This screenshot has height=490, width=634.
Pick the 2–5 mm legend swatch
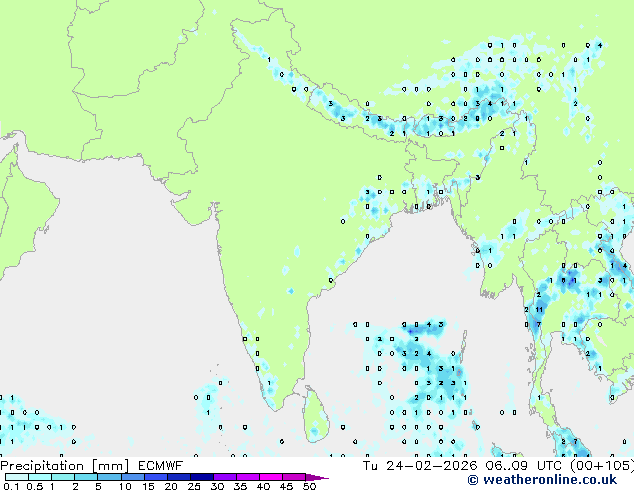(x=86, y=477)
